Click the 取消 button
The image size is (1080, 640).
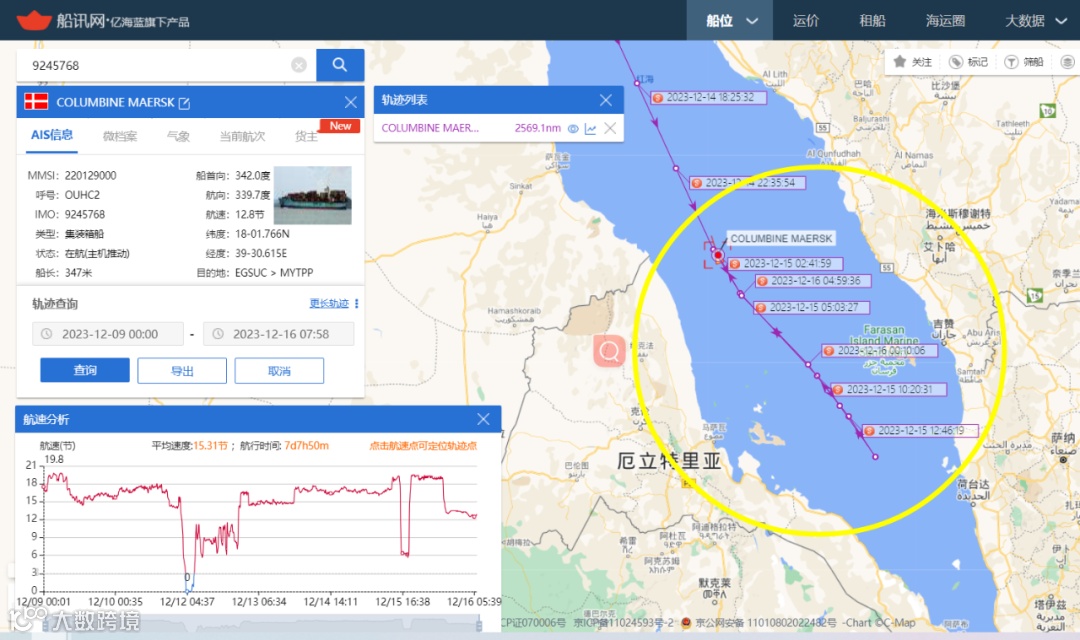279,371
